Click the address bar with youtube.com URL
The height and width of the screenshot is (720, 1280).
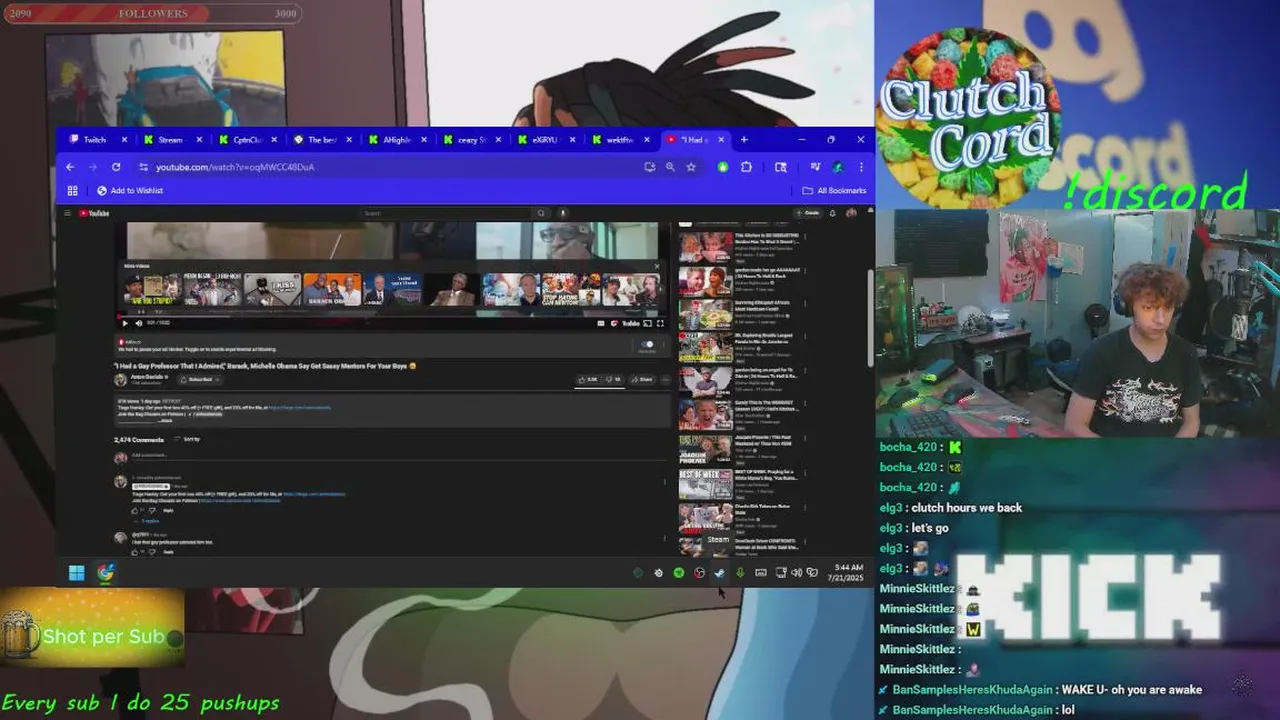click(x=390, y=167)
